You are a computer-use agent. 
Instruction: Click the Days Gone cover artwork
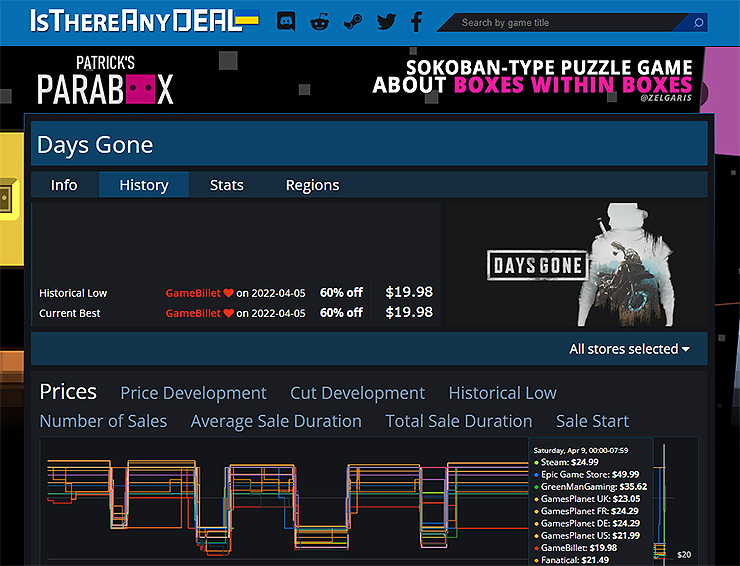pos(577,265)
